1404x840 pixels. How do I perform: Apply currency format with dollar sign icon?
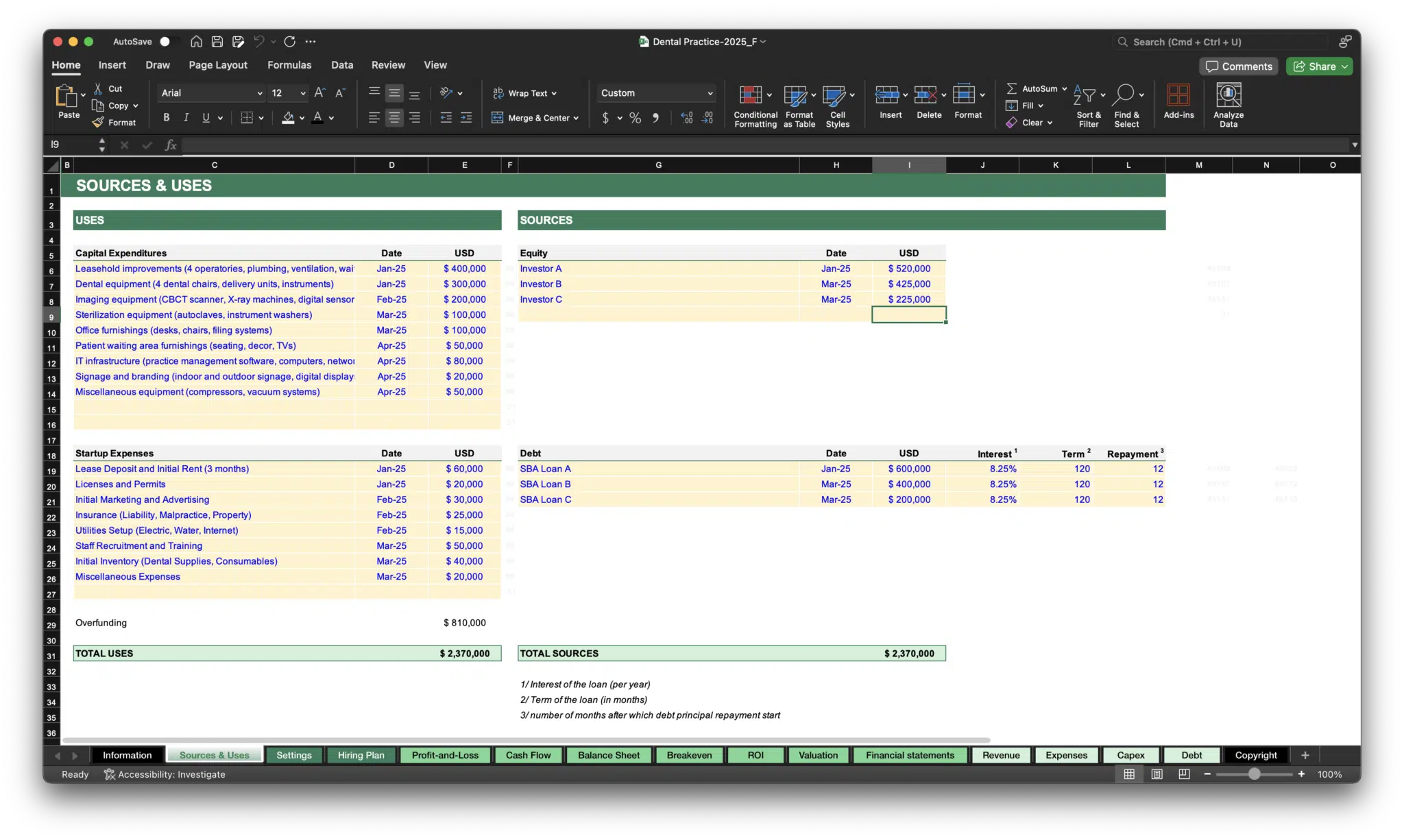(606, 118)
